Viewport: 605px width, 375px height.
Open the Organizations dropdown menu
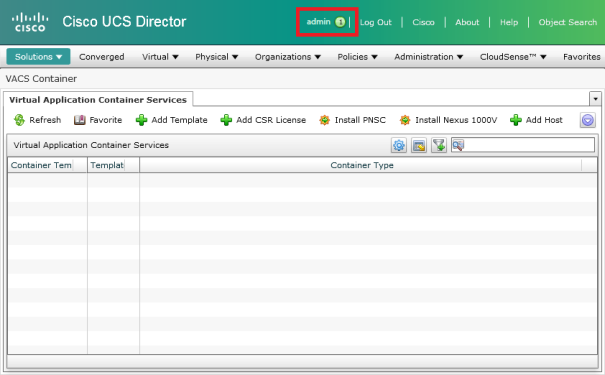287,57
